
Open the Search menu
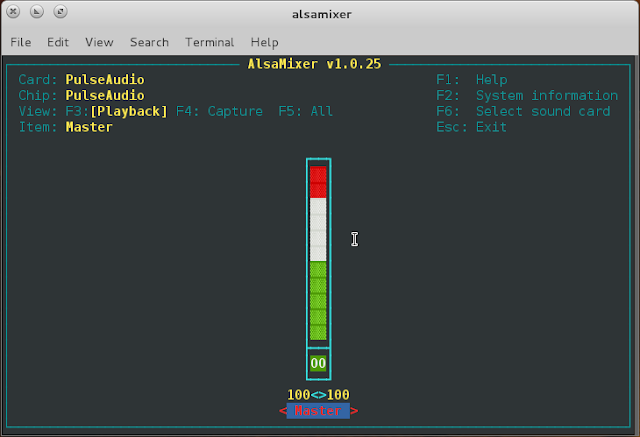pos(149,42)
